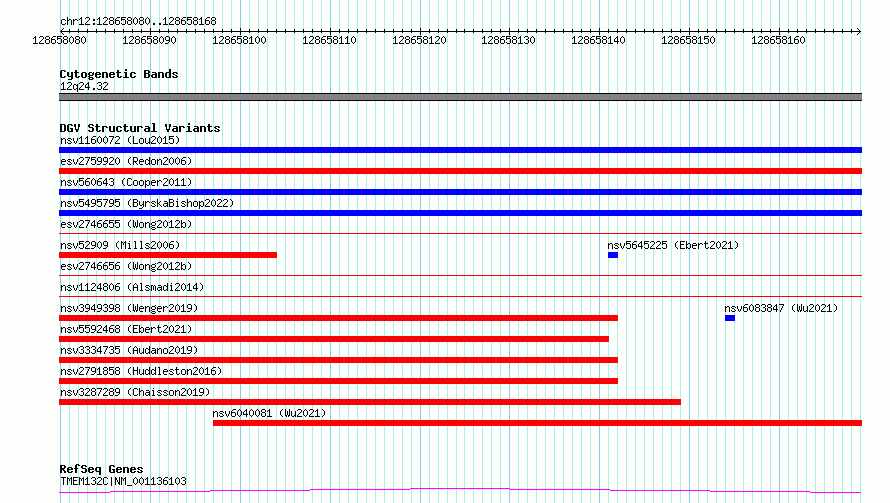Select the blue bar for nsv1160072

coord(460,150)
